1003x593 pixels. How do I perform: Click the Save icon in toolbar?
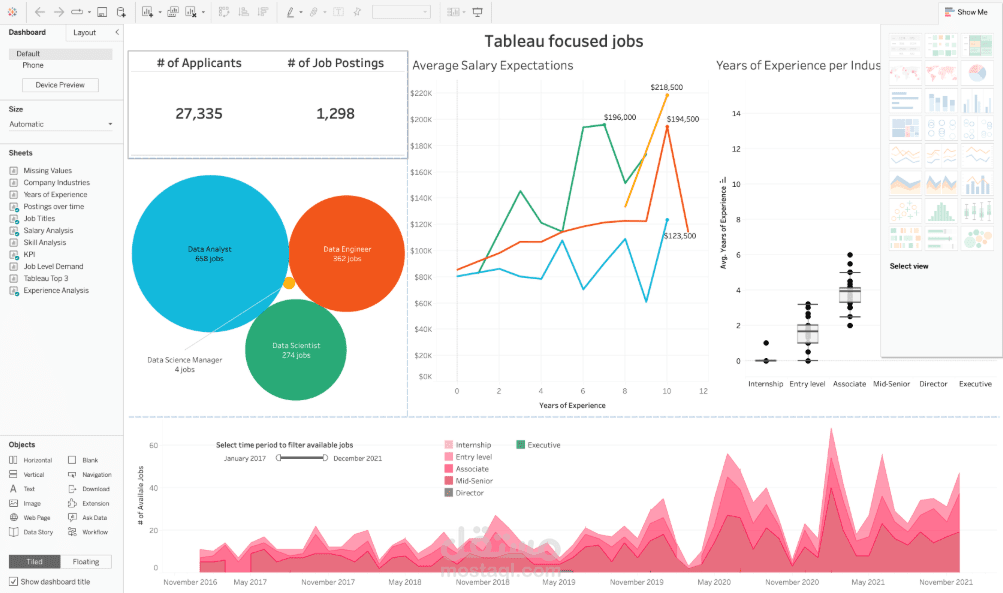pyautogui.click(x=102, y=12)
